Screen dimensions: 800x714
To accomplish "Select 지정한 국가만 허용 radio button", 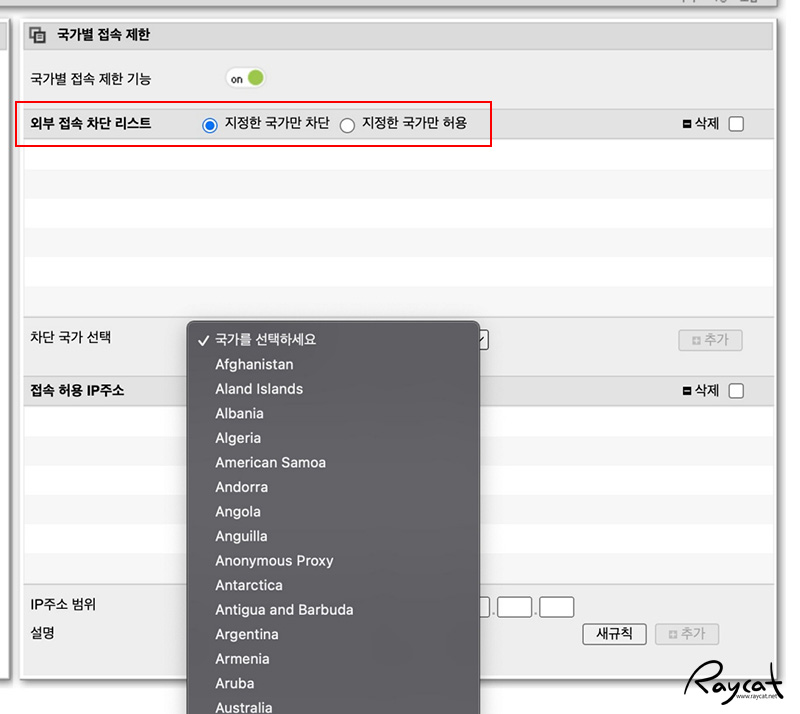I will [347, 125].
